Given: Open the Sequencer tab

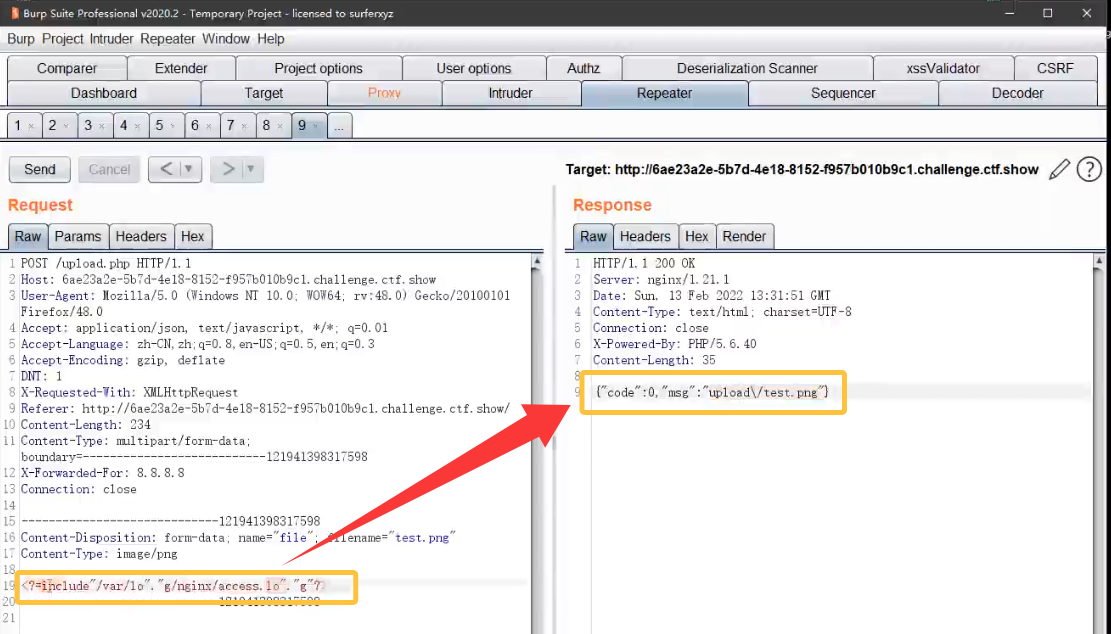Looking at the screenshot, I should (x=842, y=93).
